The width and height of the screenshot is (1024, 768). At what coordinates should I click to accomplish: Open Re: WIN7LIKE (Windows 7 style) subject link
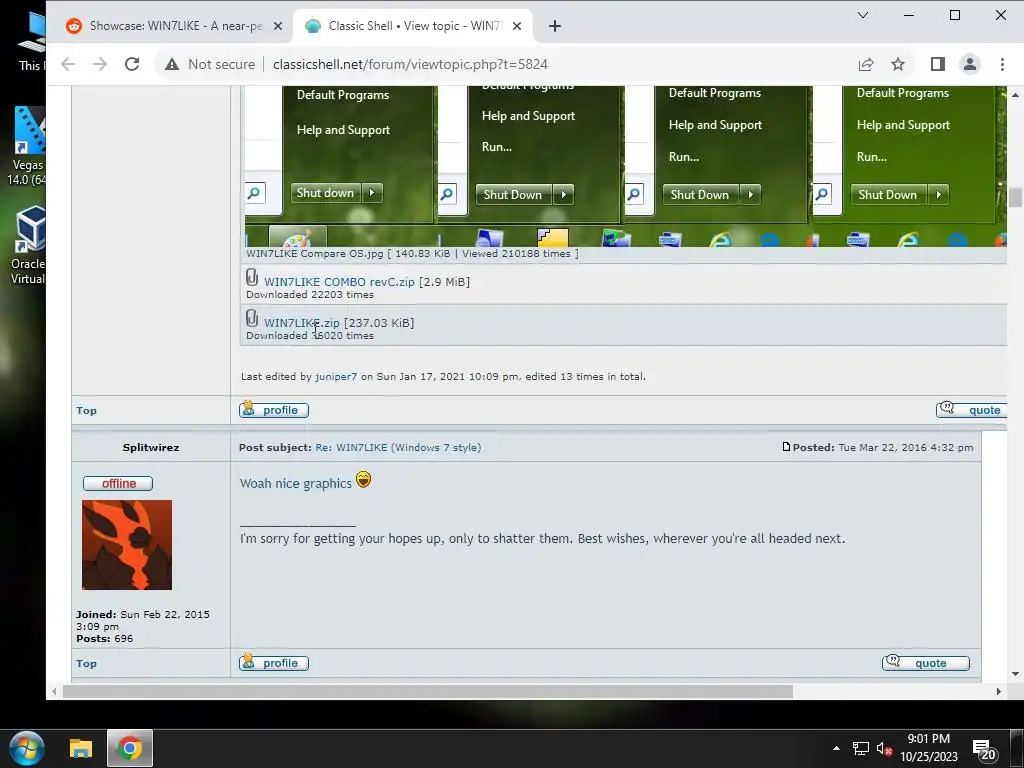tap(398, 448)
